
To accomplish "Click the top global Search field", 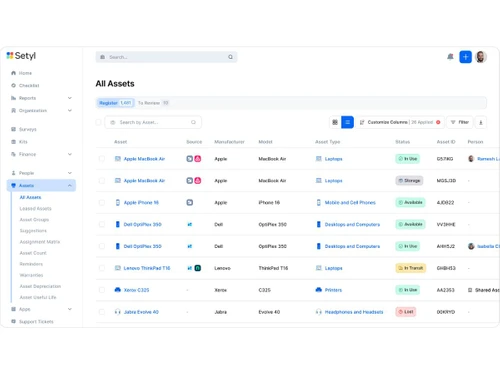I will pos(166,57).
